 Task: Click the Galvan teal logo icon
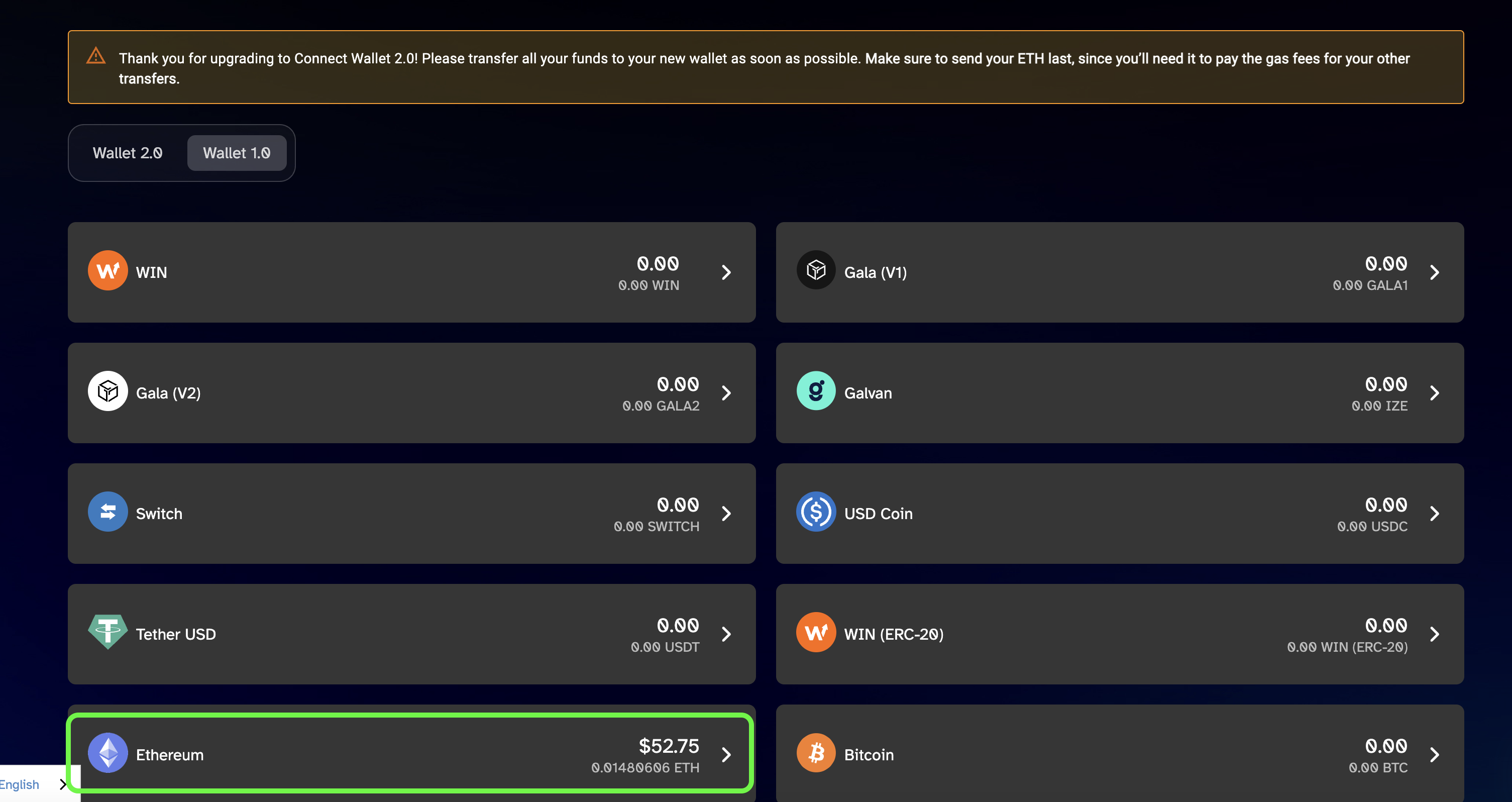pos(816,391)
